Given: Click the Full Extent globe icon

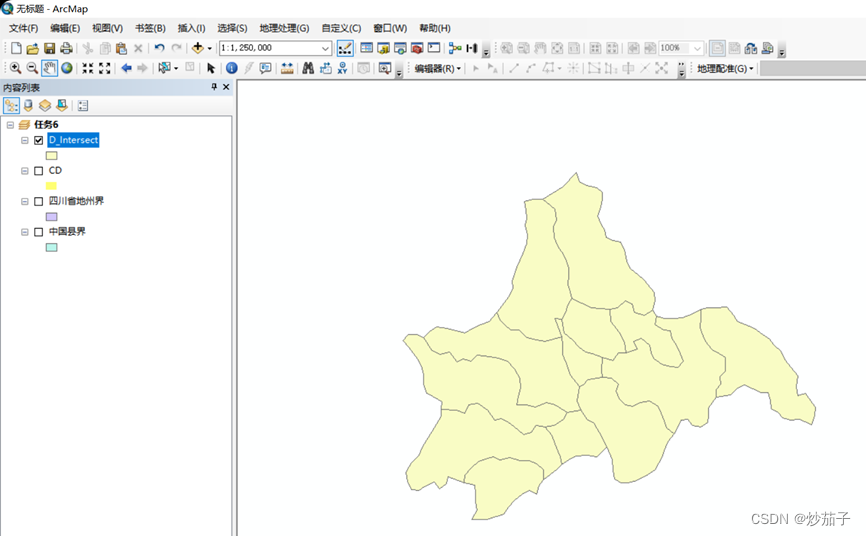Looking at the screenshot, I should click(x=66, y=68).
